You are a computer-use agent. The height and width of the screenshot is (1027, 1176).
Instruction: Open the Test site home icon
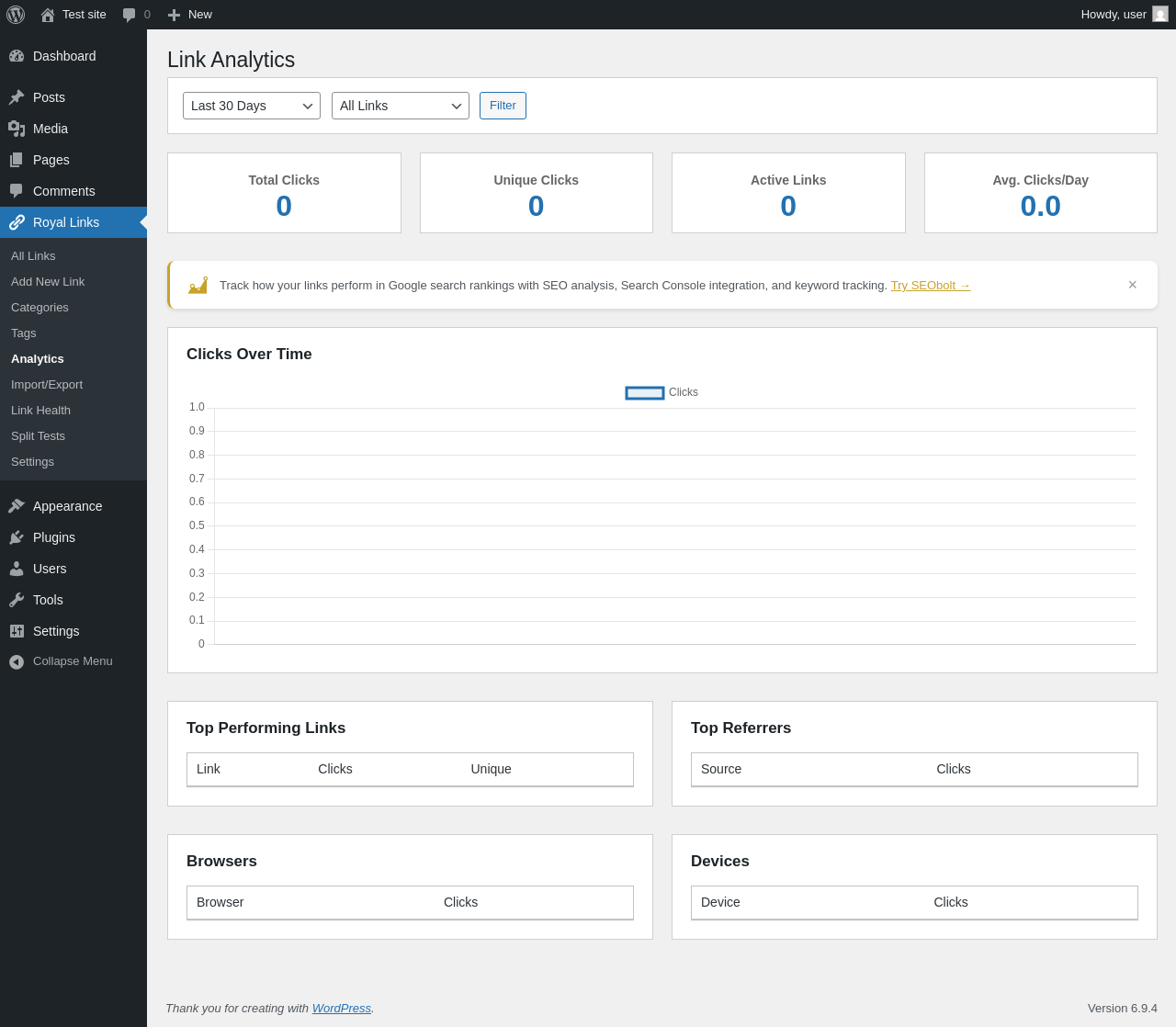coord(48,15)
